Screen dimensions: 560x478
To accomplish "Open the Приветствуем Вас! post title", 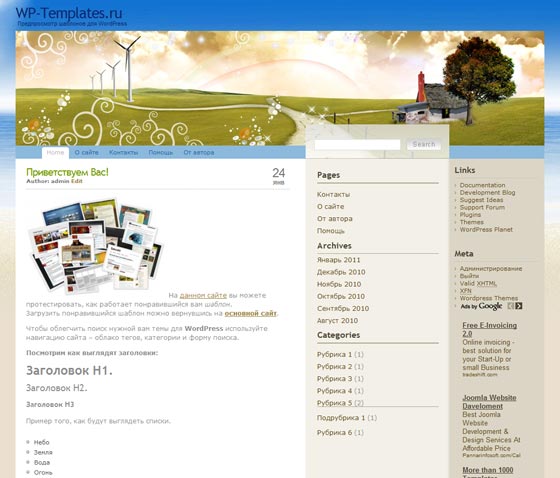I will pyautogui.click(x=67, y=172).
